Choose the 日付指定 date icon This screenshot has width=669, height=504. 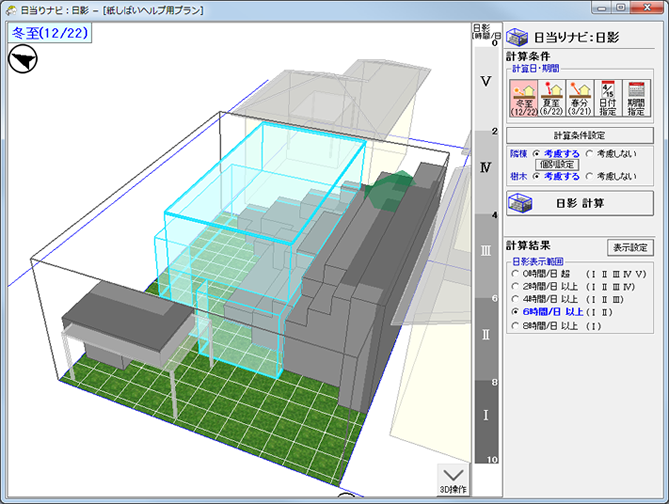[608, 98]
